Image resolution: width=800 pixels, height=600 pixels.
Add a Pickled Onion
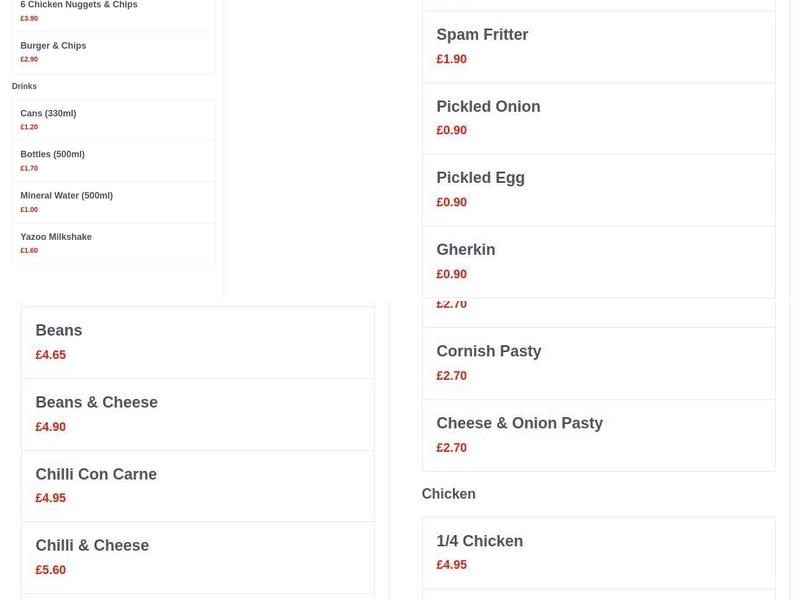(488, 107)
